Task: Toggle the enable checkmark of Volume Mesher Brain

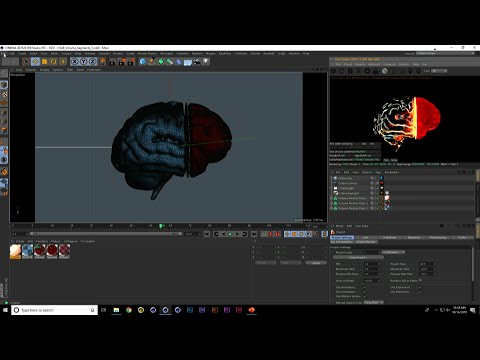Action: click(x=378, y=198)
